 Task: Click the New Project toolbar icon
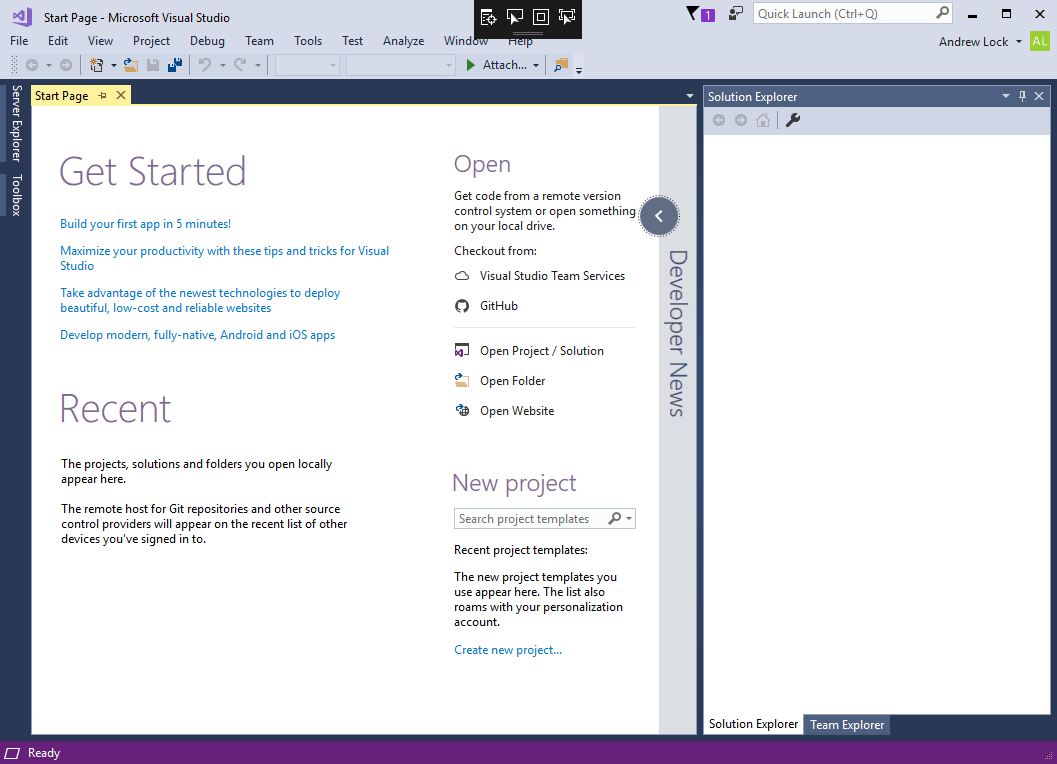(96, 65)
